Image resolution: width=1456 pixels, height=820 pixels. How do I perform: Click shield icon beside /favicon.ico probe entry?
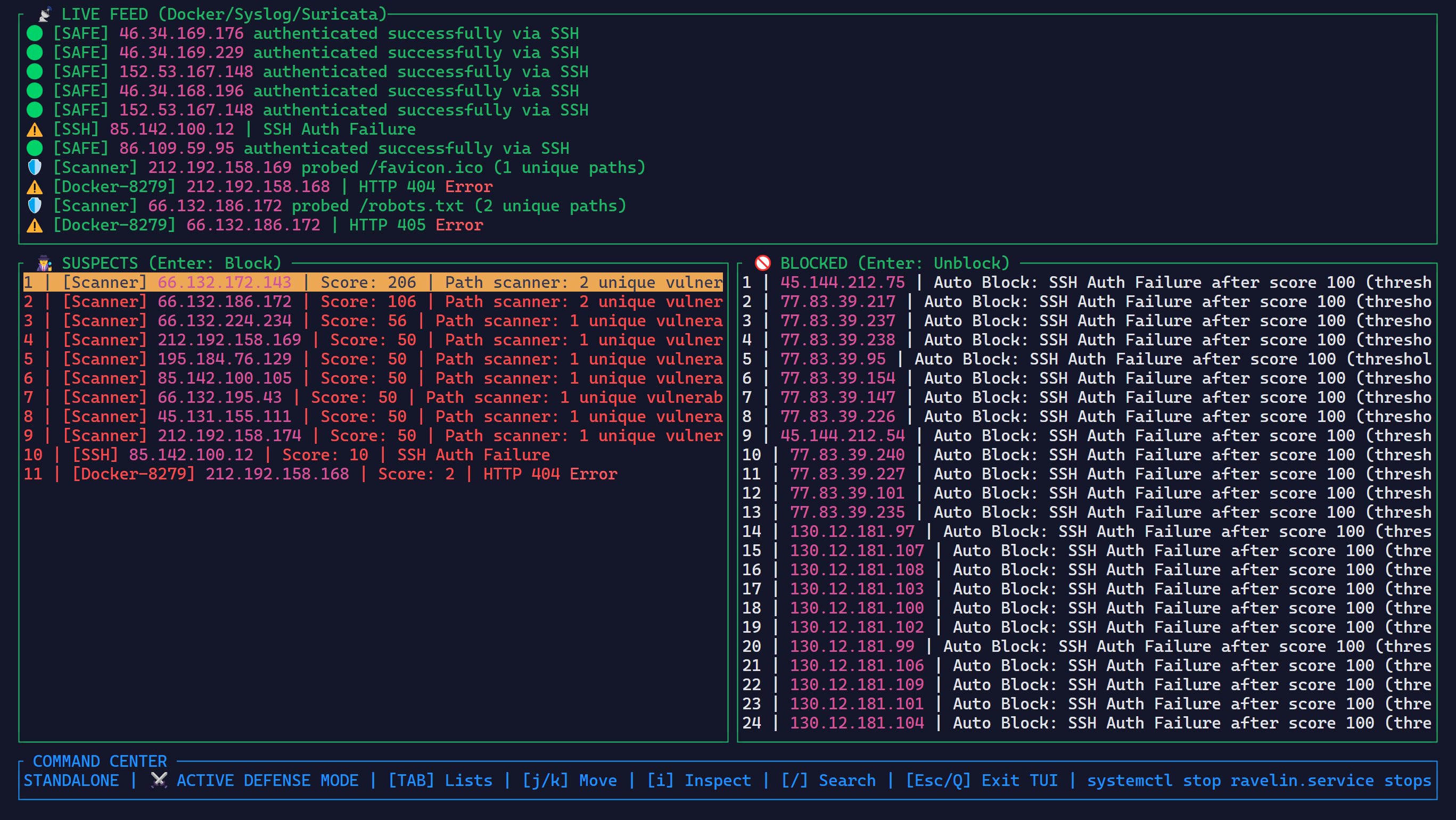pyautogui.click(x=35, y=167)
